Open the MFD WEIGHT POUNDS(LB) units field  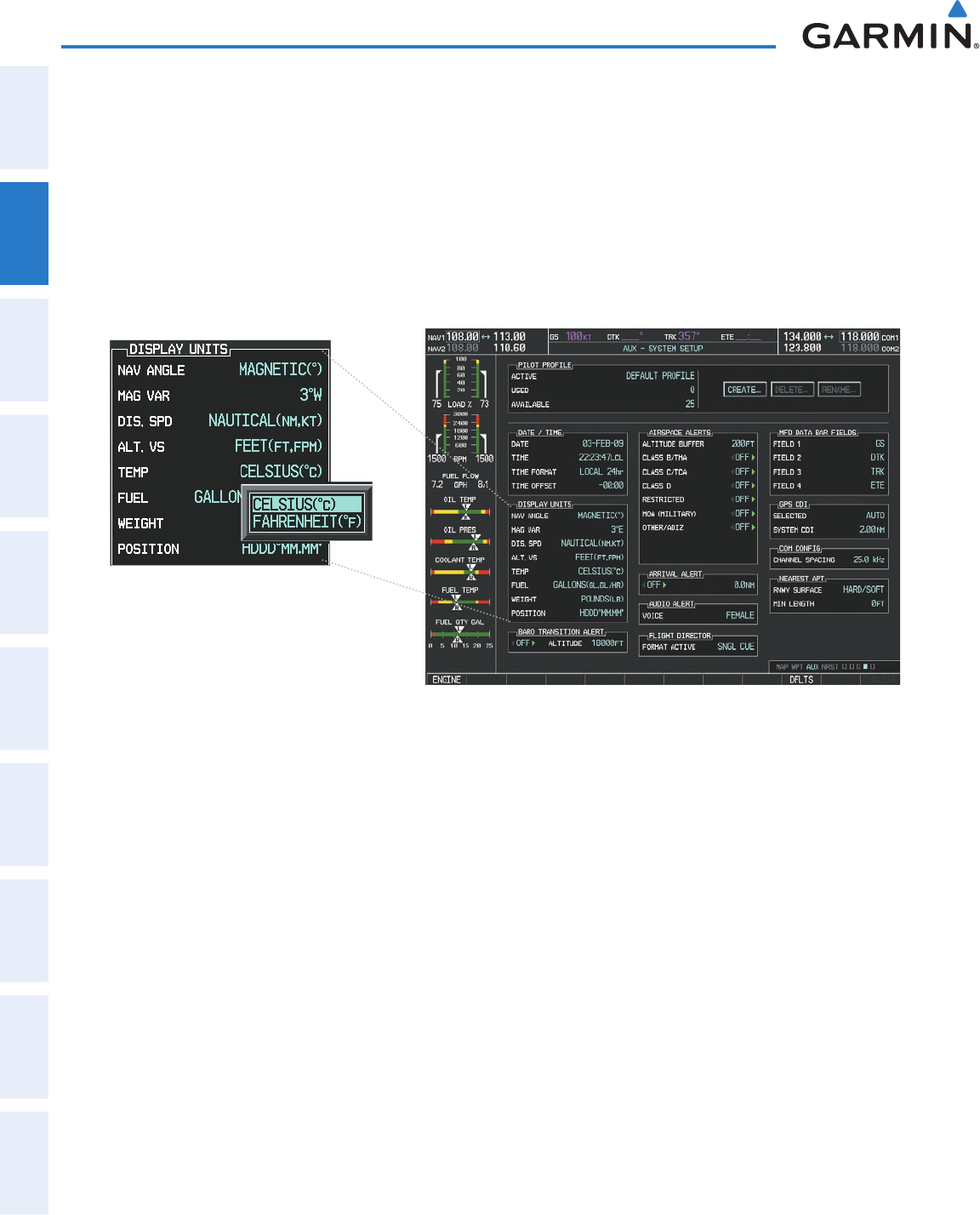click(x=602, y=599)
